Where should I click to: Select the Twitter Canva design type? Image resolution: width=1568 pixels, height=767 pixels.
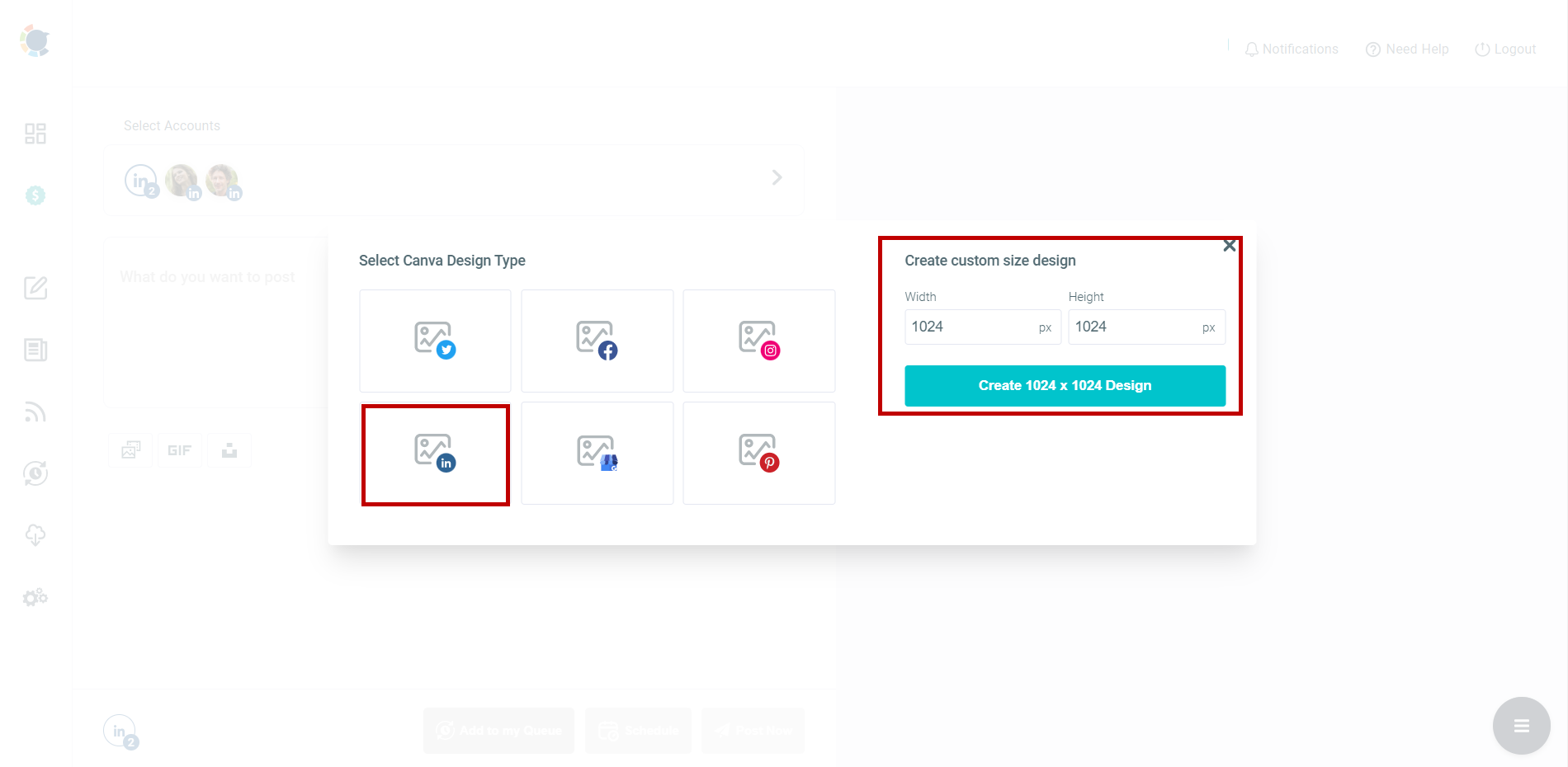435,341
